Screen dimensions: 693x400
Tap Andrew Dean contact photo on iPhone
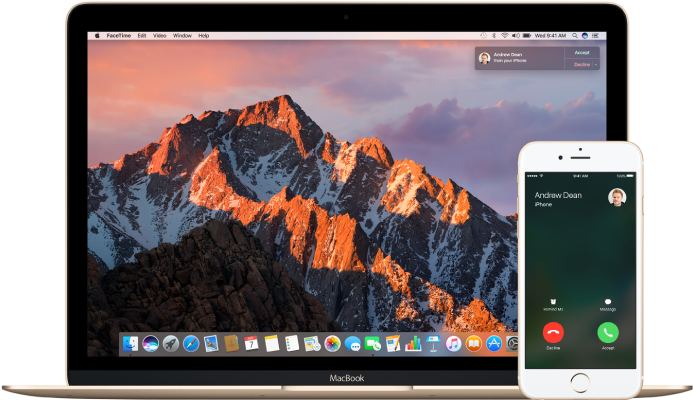[617, 197]
